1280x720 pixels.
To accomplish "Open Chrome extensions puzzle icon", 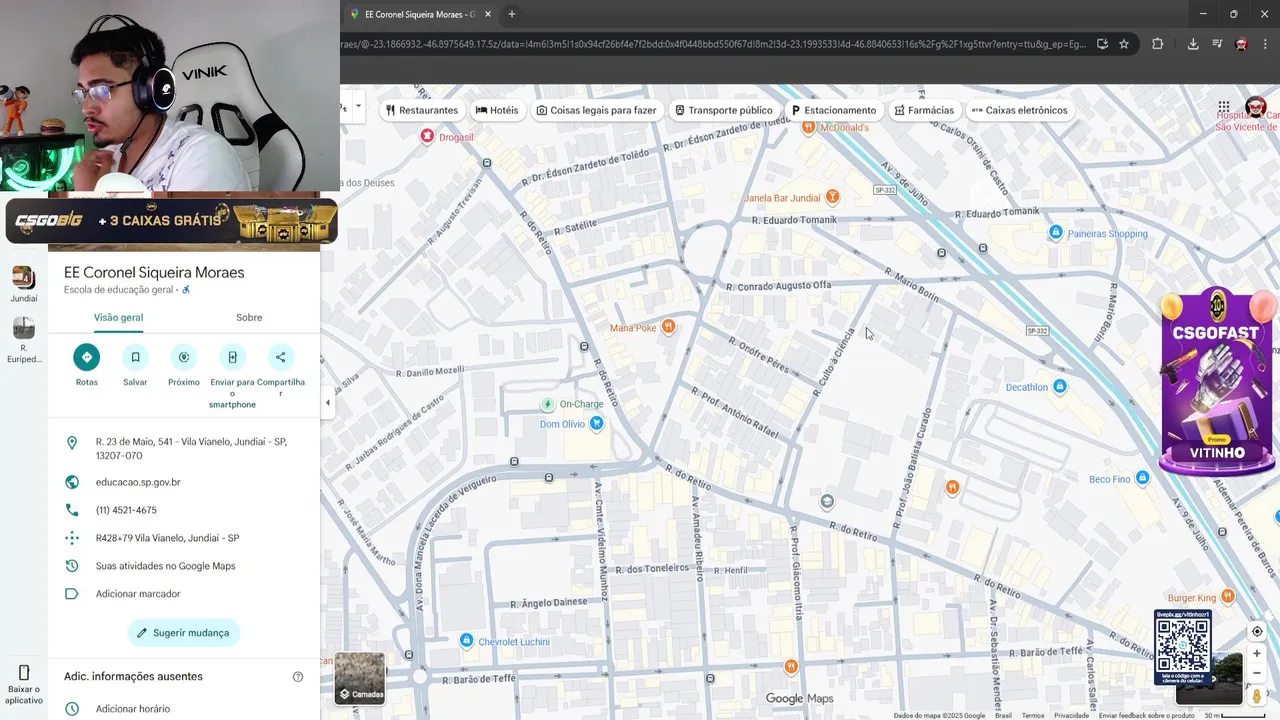I will (1158, 44).
